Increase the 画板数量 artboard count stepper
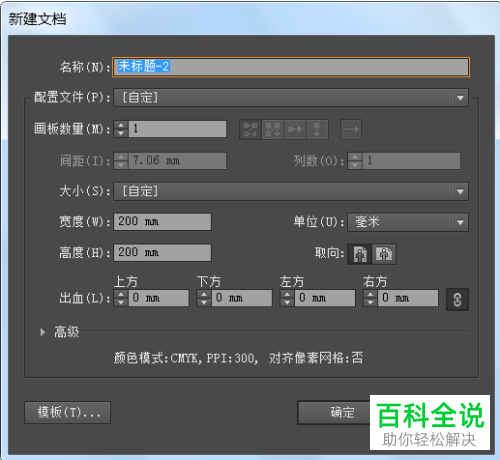Viewport: 500px width, 460px height. (x=121, y=125)
